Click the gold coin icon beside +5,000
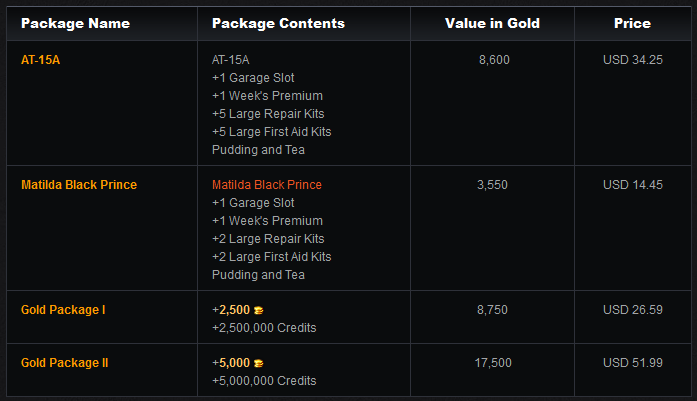This screenshot has height=401, width=697. 259,363
